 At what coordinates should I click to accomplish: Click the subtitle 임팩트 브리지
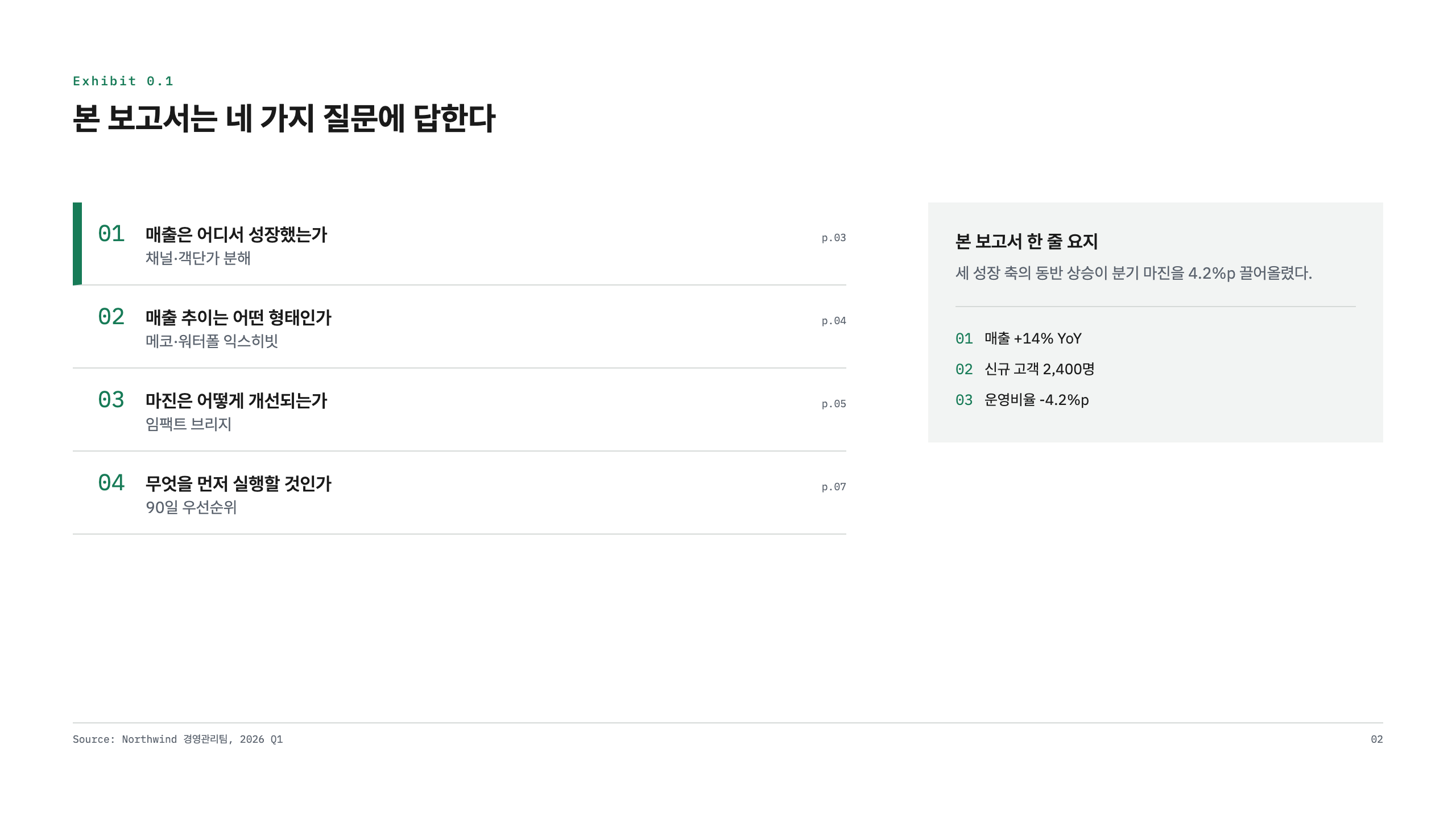(188, 424)
